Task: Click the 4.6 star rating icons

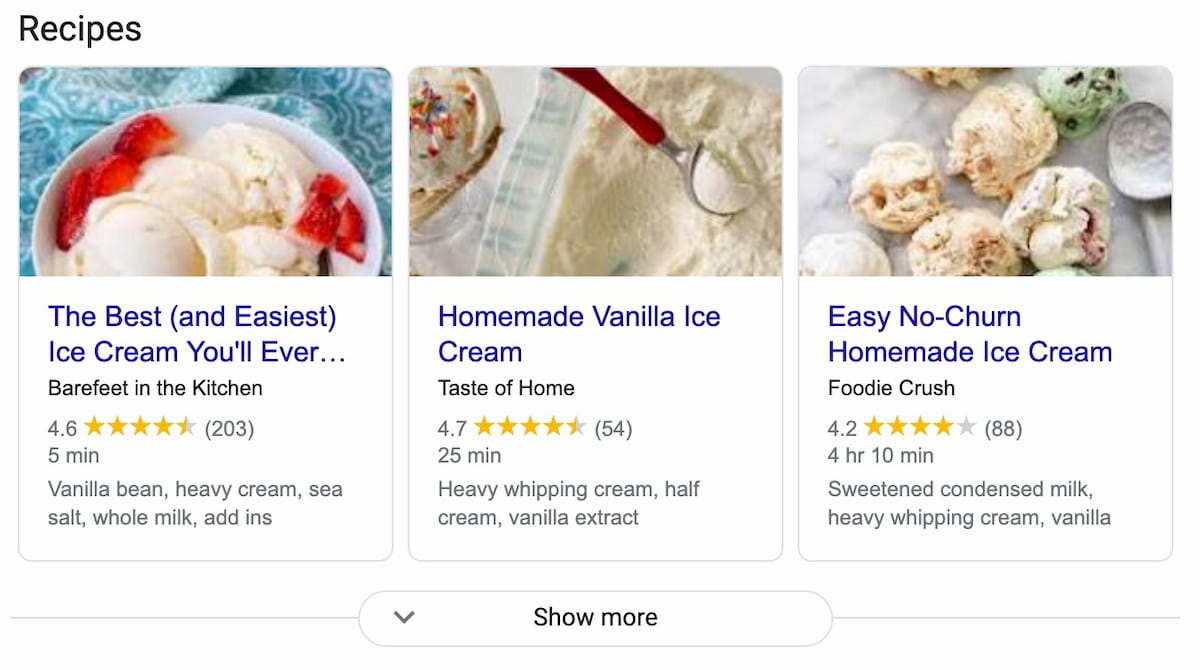Action: 140,428
